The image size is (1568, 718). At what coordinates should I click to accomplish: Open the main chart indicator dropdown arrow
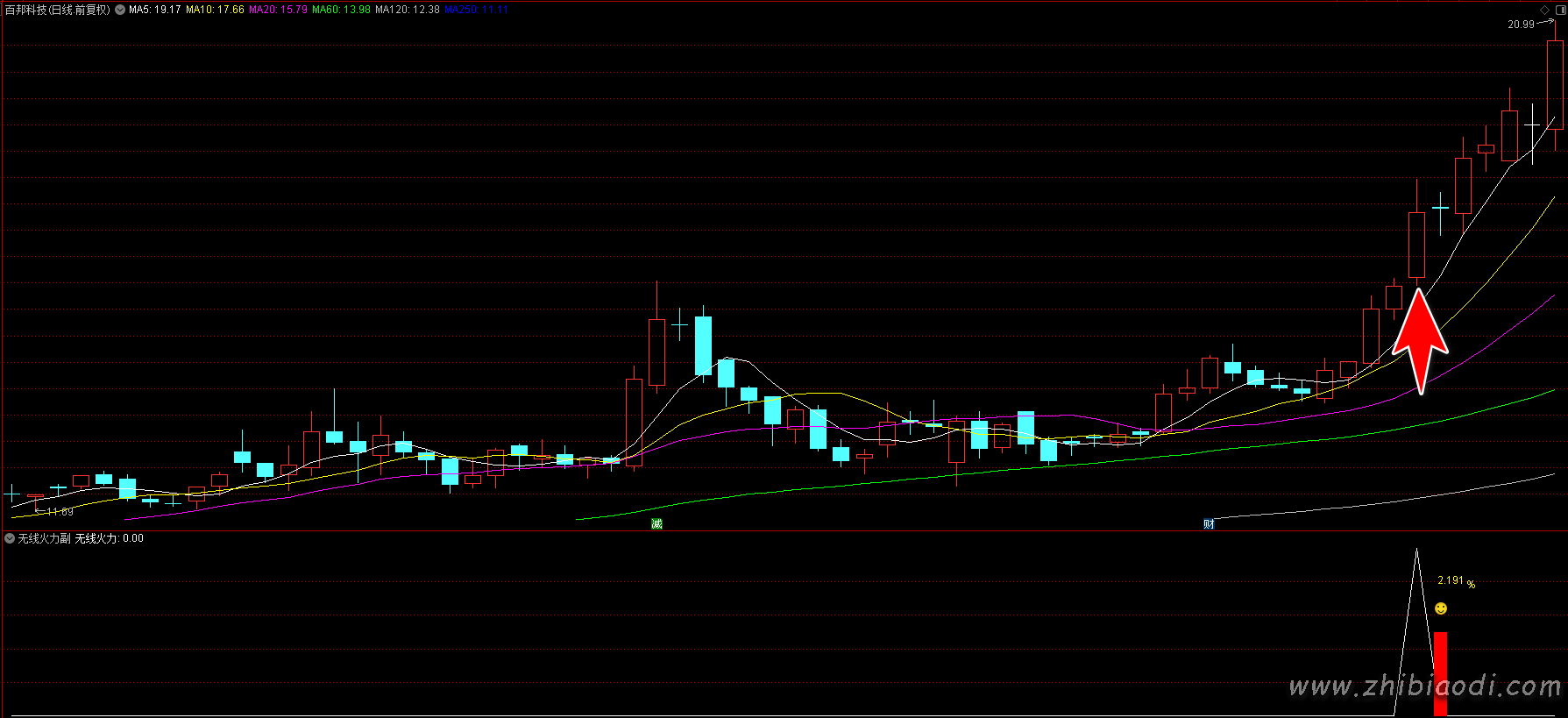(x=120, y=11)
